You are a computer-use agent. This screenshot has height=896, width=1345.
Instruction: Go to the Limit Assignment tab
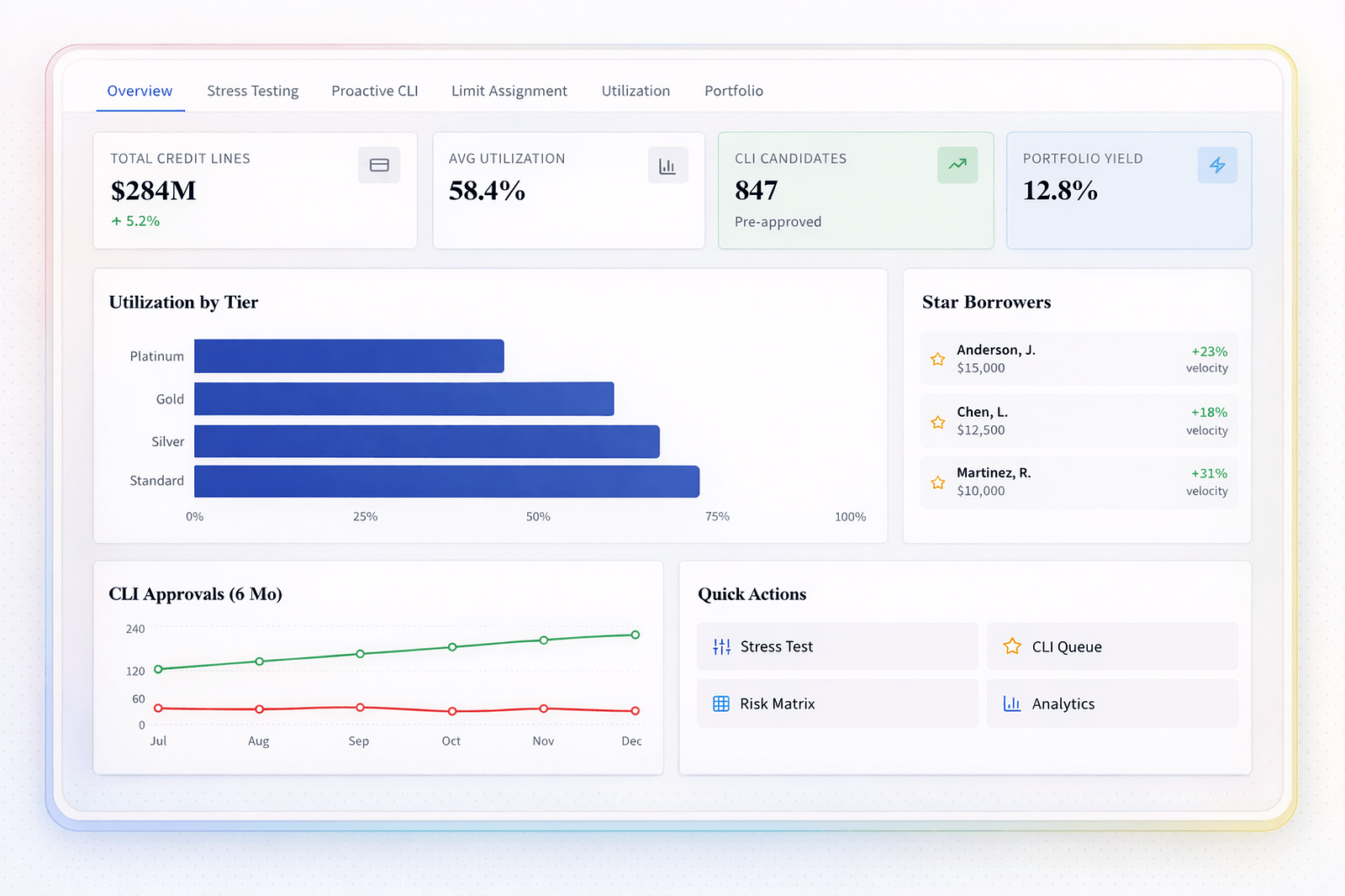509,91
